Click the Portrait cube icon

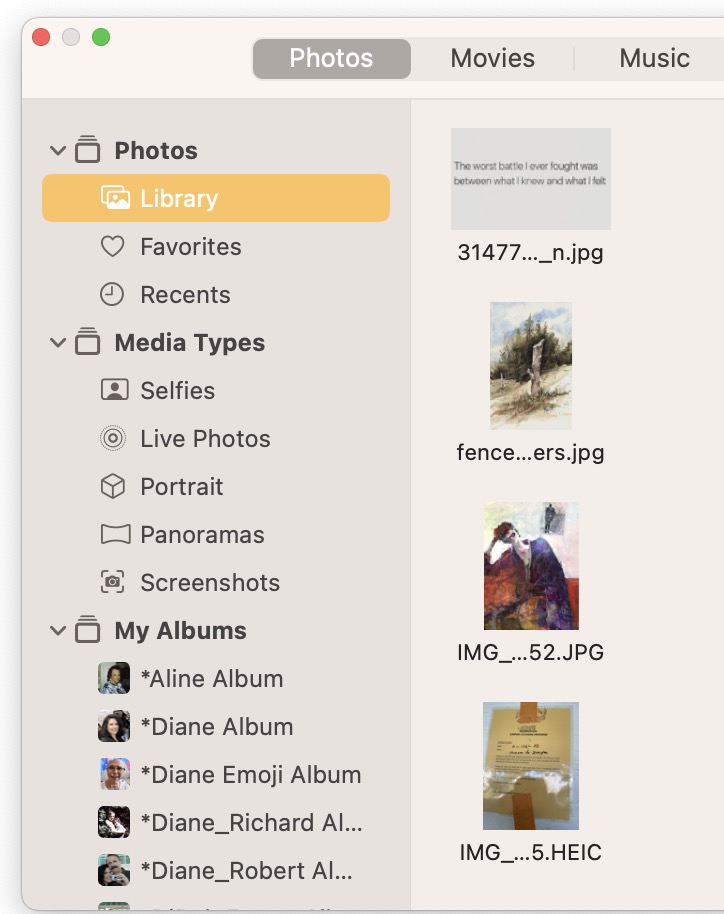pos(114,486)
